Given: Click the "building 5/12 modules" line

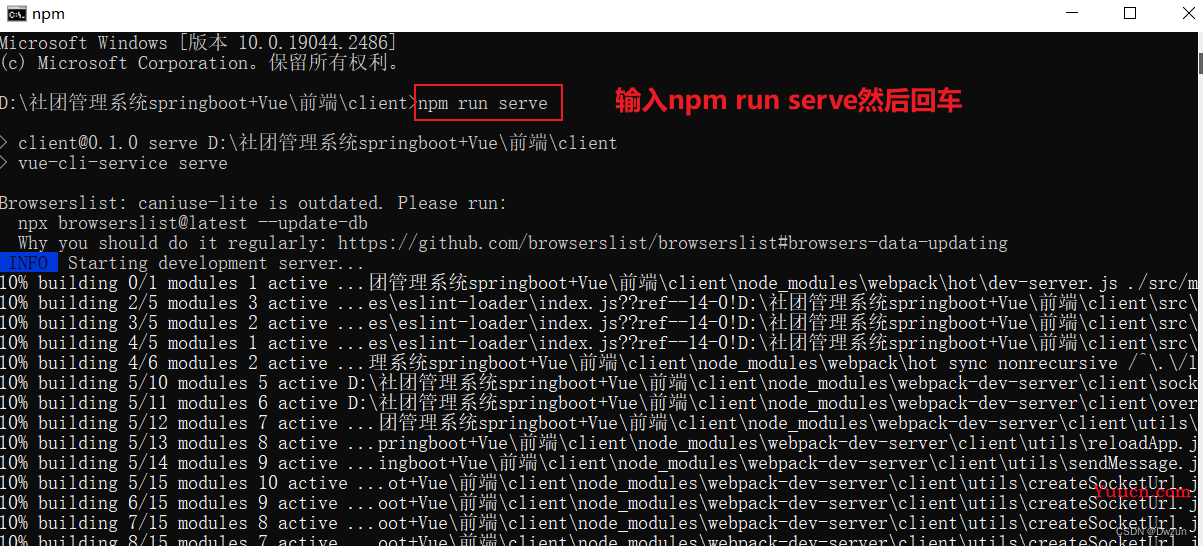Looking at the screenshot, I should 599,423.
